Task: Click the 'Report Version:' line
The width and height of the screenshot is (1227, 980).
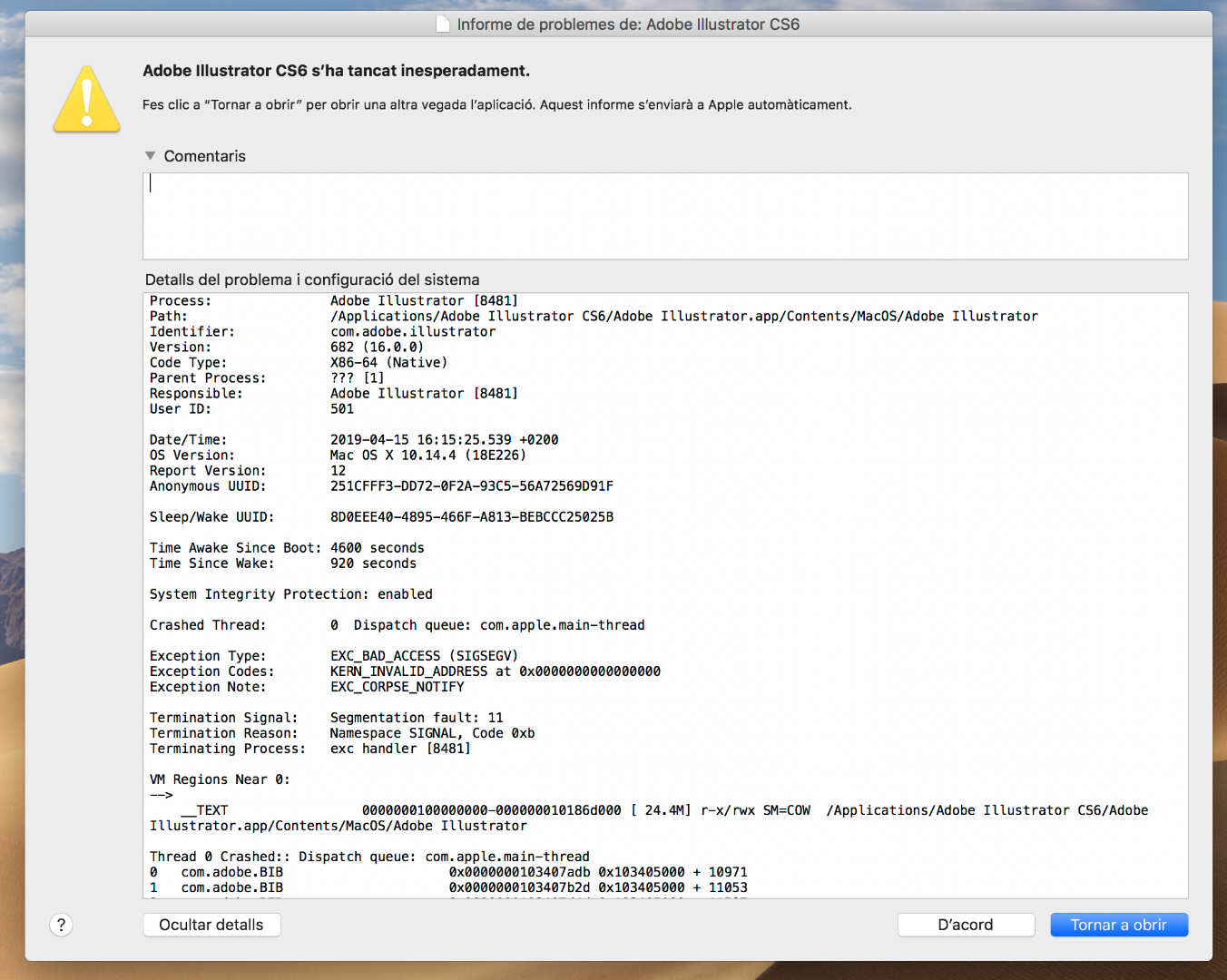Action: 248,471
